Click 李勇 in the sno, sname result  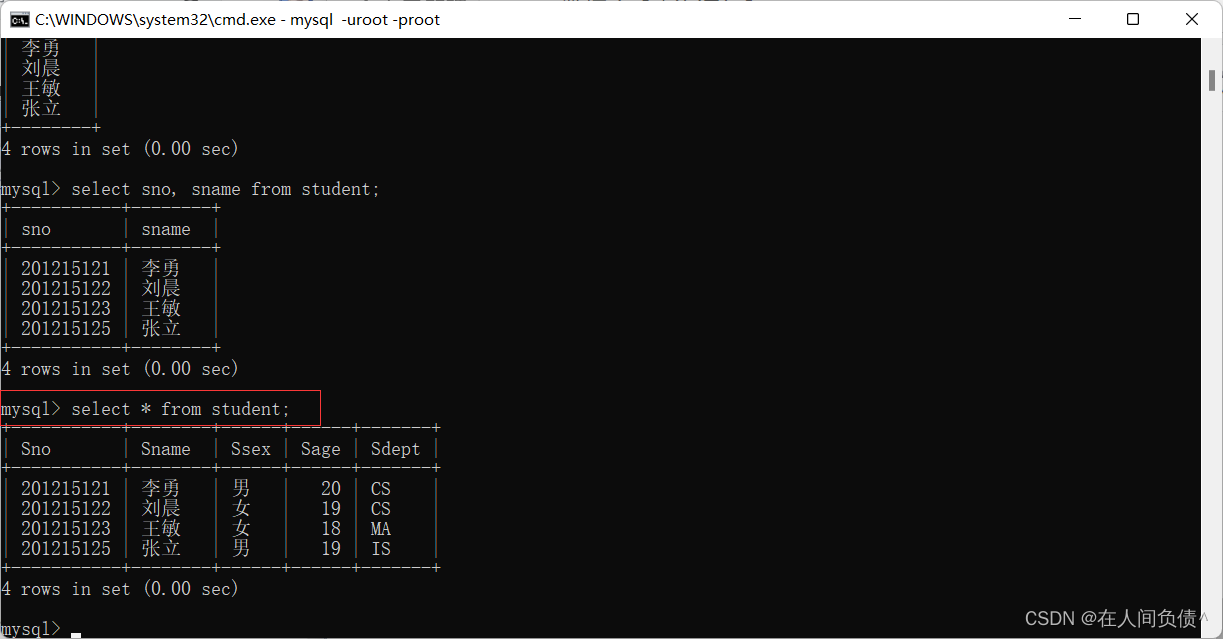pos(161,268)
